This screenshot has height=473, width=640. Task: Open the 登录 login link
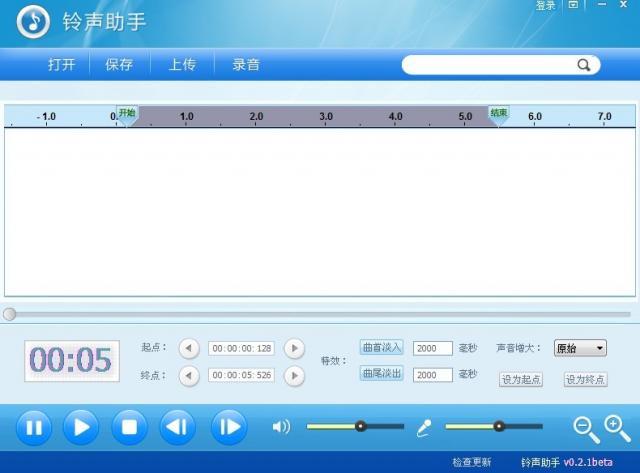point(545,5)
